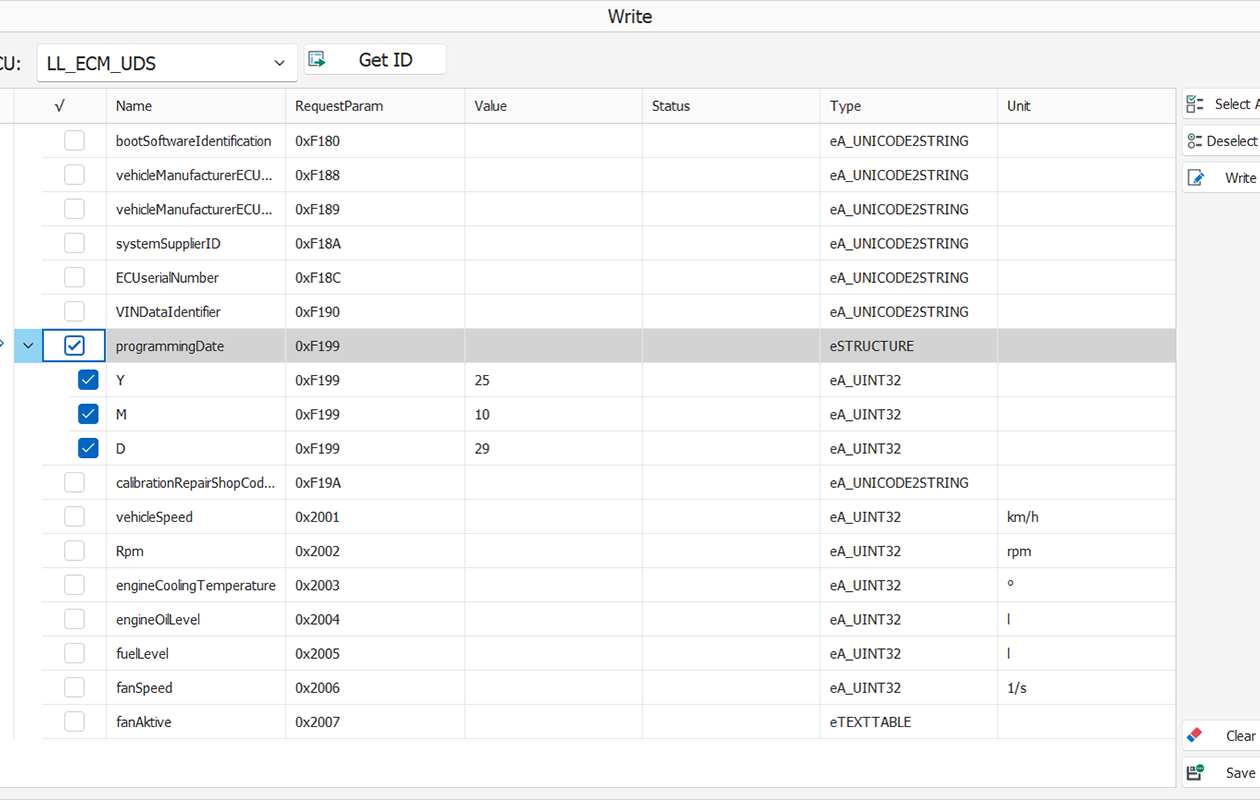Open the LL_ECM_UDS ECU dropdown
The width and height of the screenshot is (1260, 800).
point(167,63)
